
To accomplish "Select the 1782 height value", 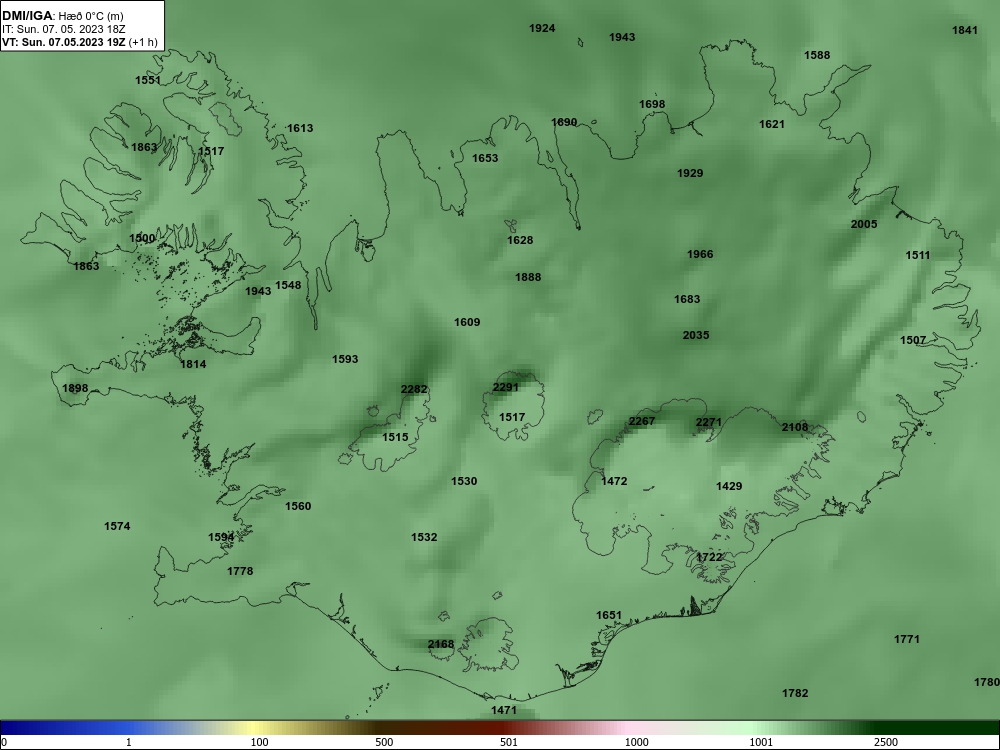I will 795,693.
